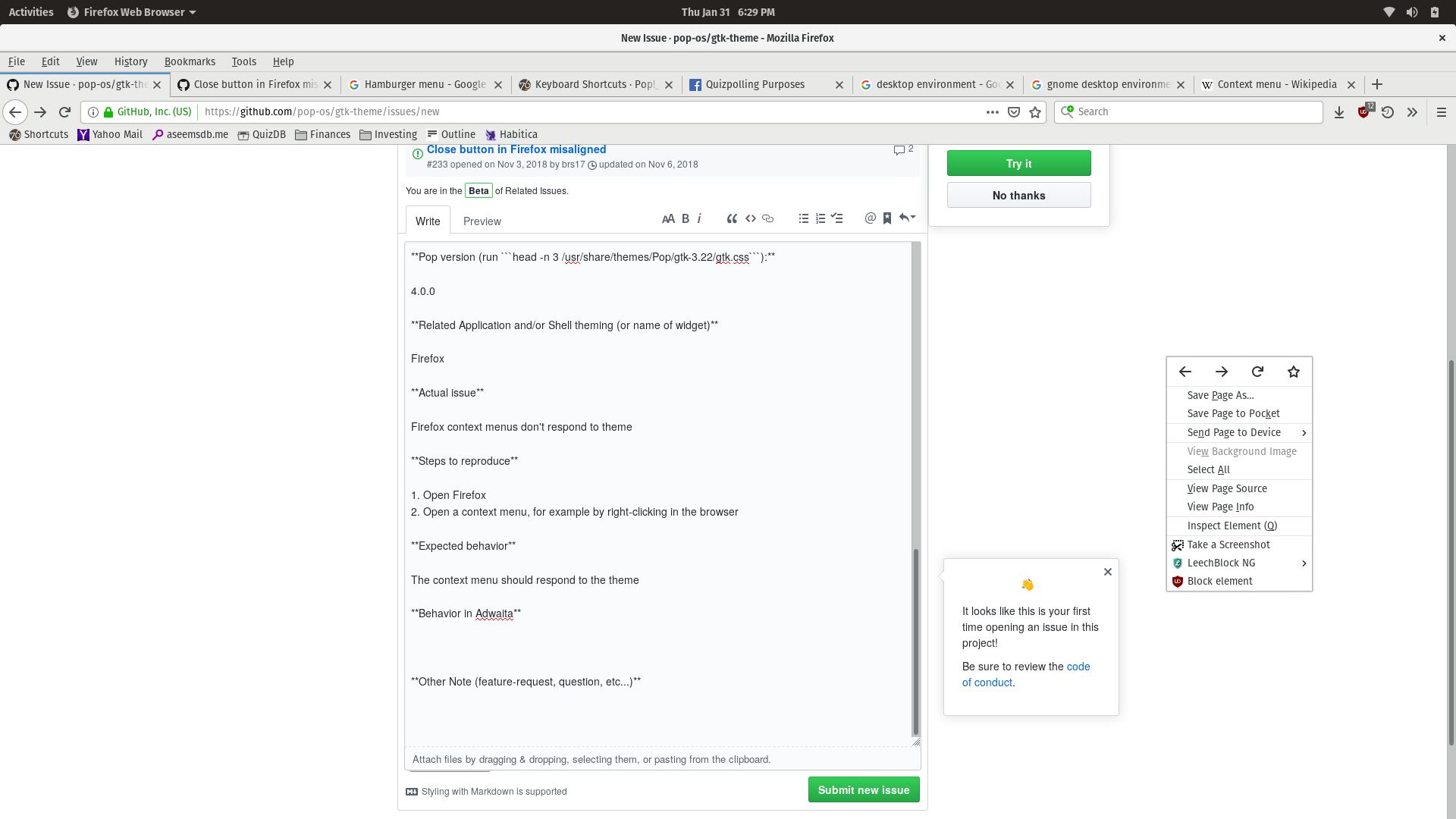Open the text size dropdown in the editor
The width and height of the screenshot is (1456, 819).
tap(668, 218)
